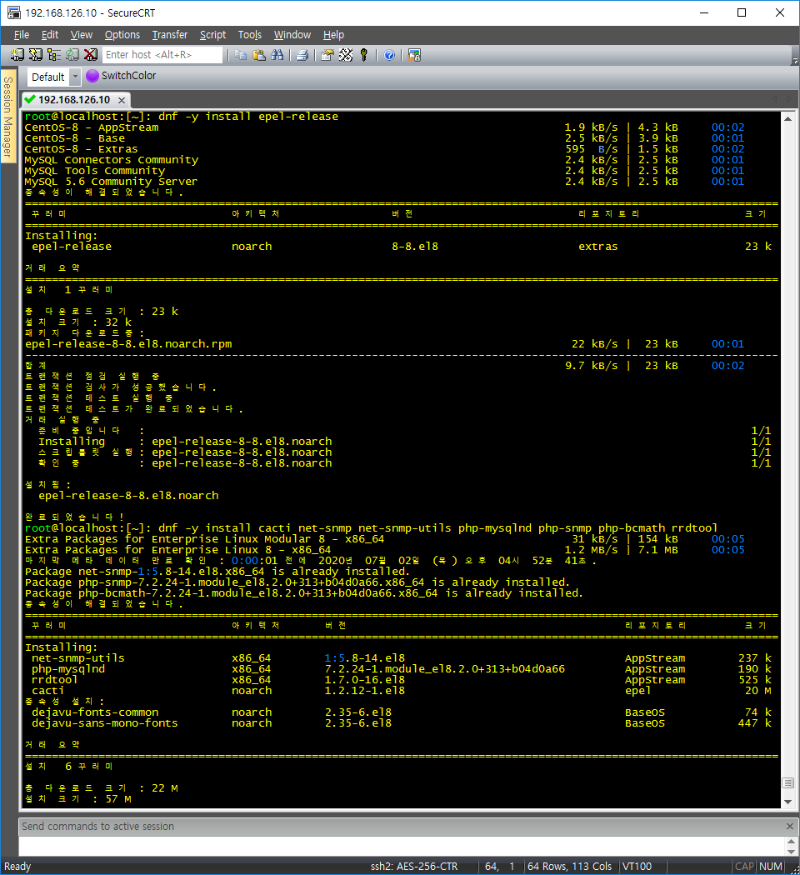The image size is (800, 875).
Task: Click the SwitchColor button
Action: coord(121,76)
